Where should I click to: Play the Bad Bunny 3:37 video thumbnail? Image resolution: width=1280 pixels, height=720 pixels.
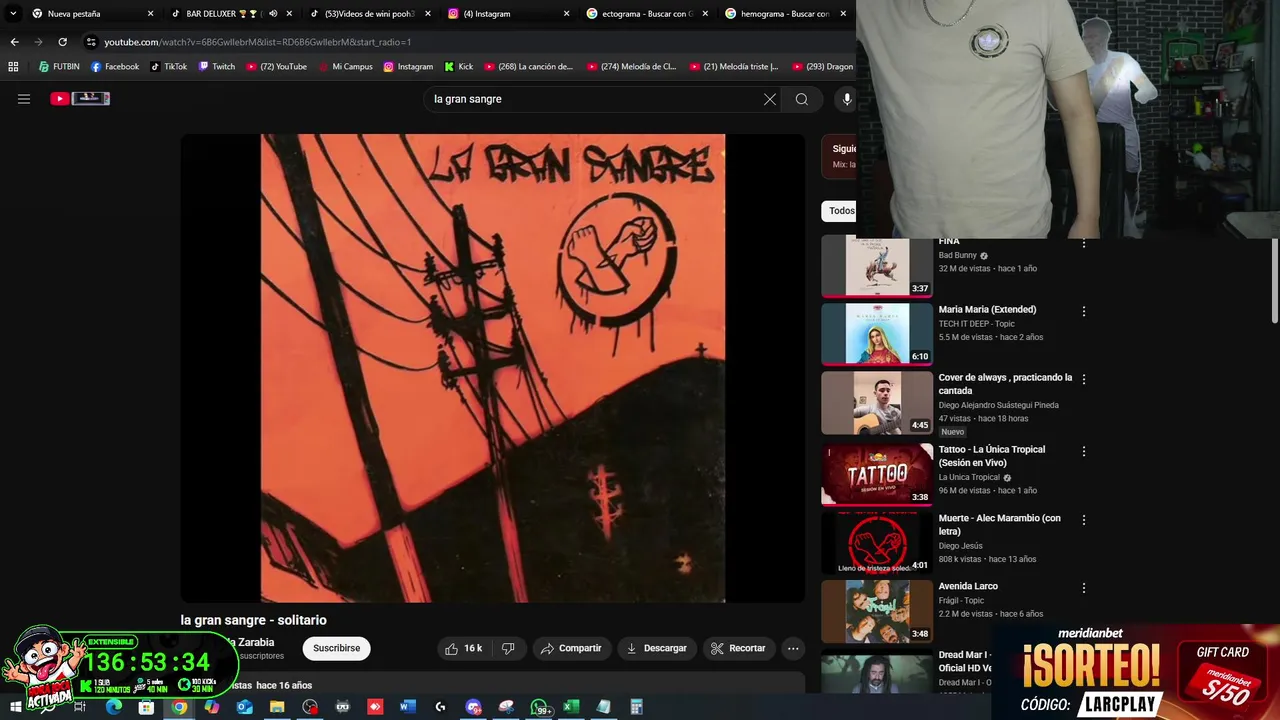877,266
